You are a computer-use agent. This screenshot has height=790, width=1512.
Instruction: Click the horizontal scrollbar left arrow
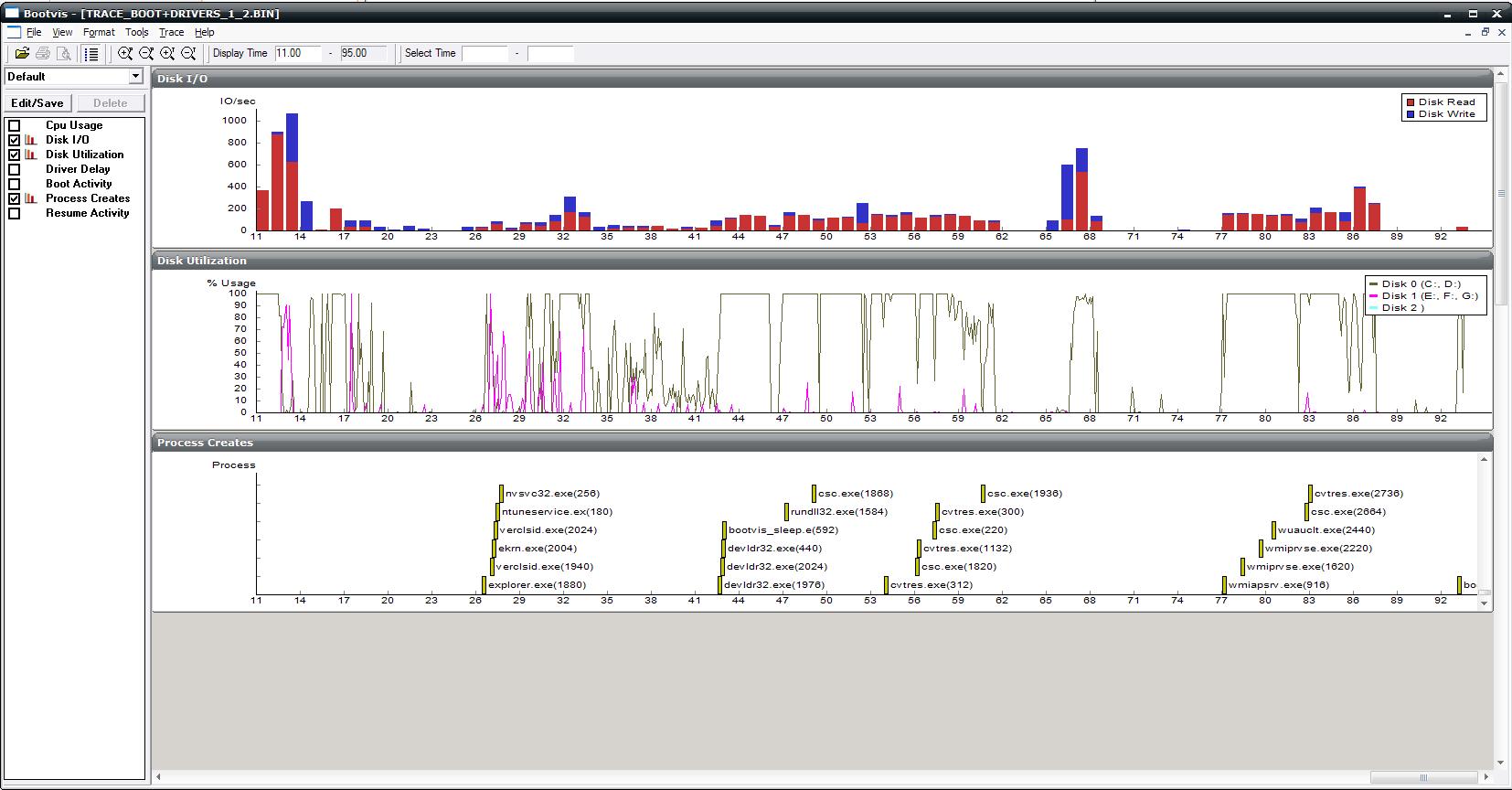click(159, 777)
